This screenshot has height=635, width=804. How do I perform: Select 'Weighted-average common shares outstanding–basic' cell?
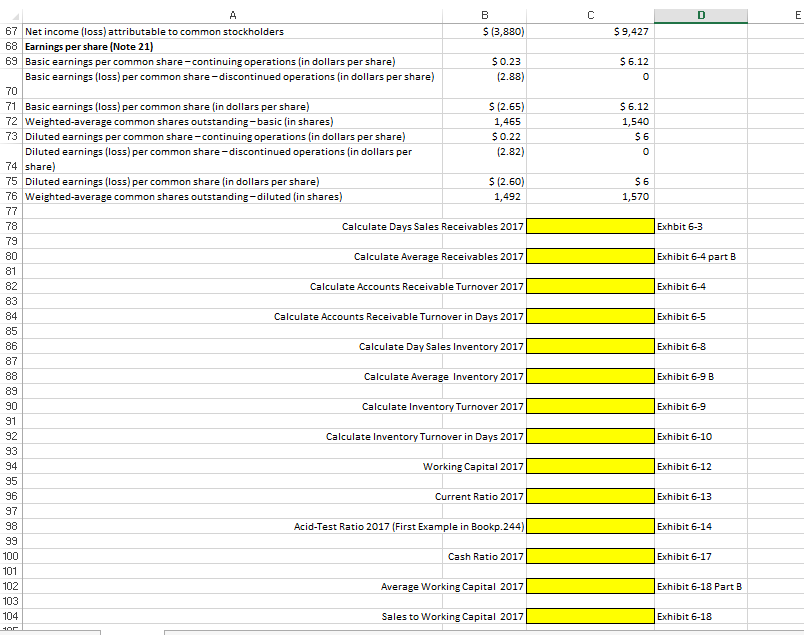tap(232, 121)
